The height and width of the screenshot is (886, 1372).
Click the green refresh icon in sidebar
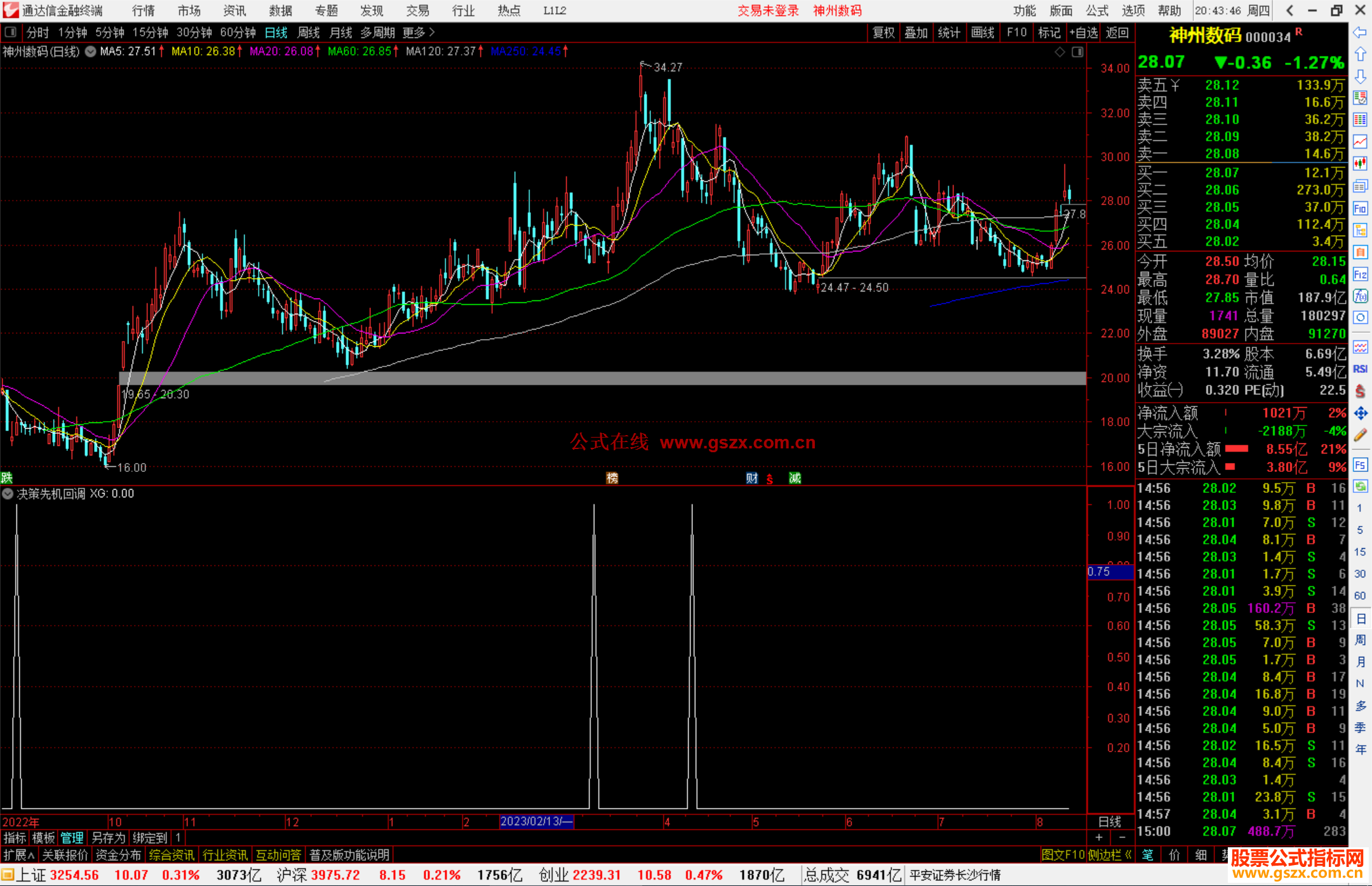1360,487
